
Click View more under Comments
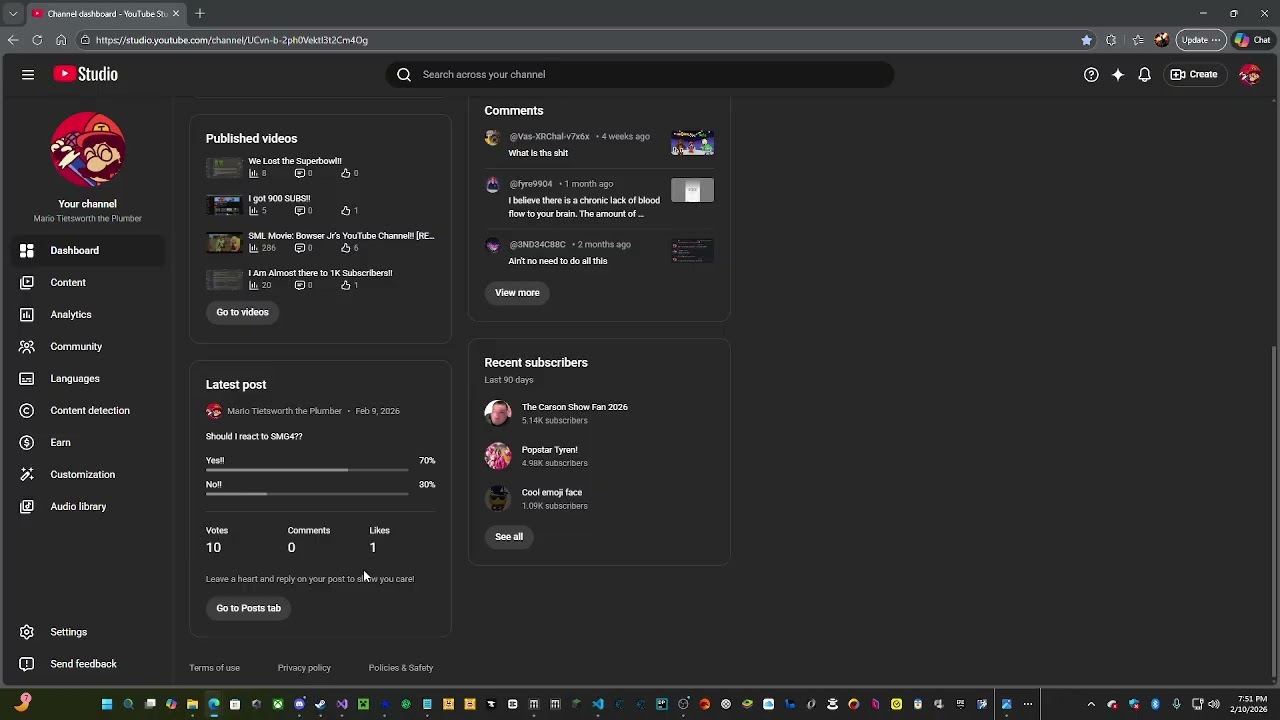(517, 292)
